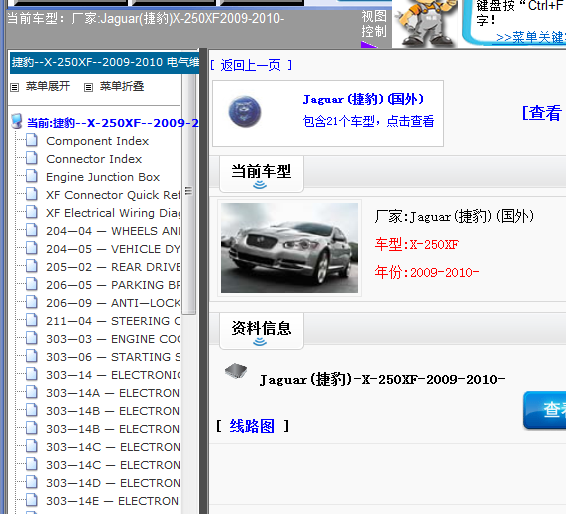The height and width of the screenshot is (514, 566).
Task: Click the page icon next to Engine Junction Box
Action: 32,177
